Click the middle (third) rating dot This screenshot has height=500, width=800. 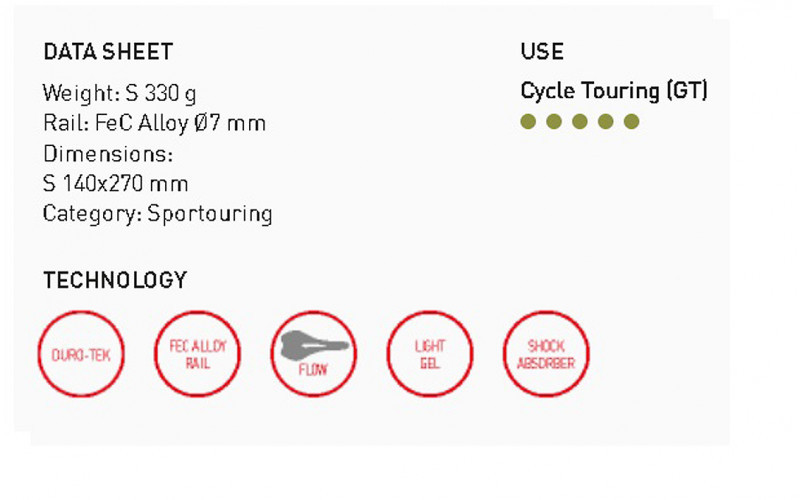click(x=580, y=122)
